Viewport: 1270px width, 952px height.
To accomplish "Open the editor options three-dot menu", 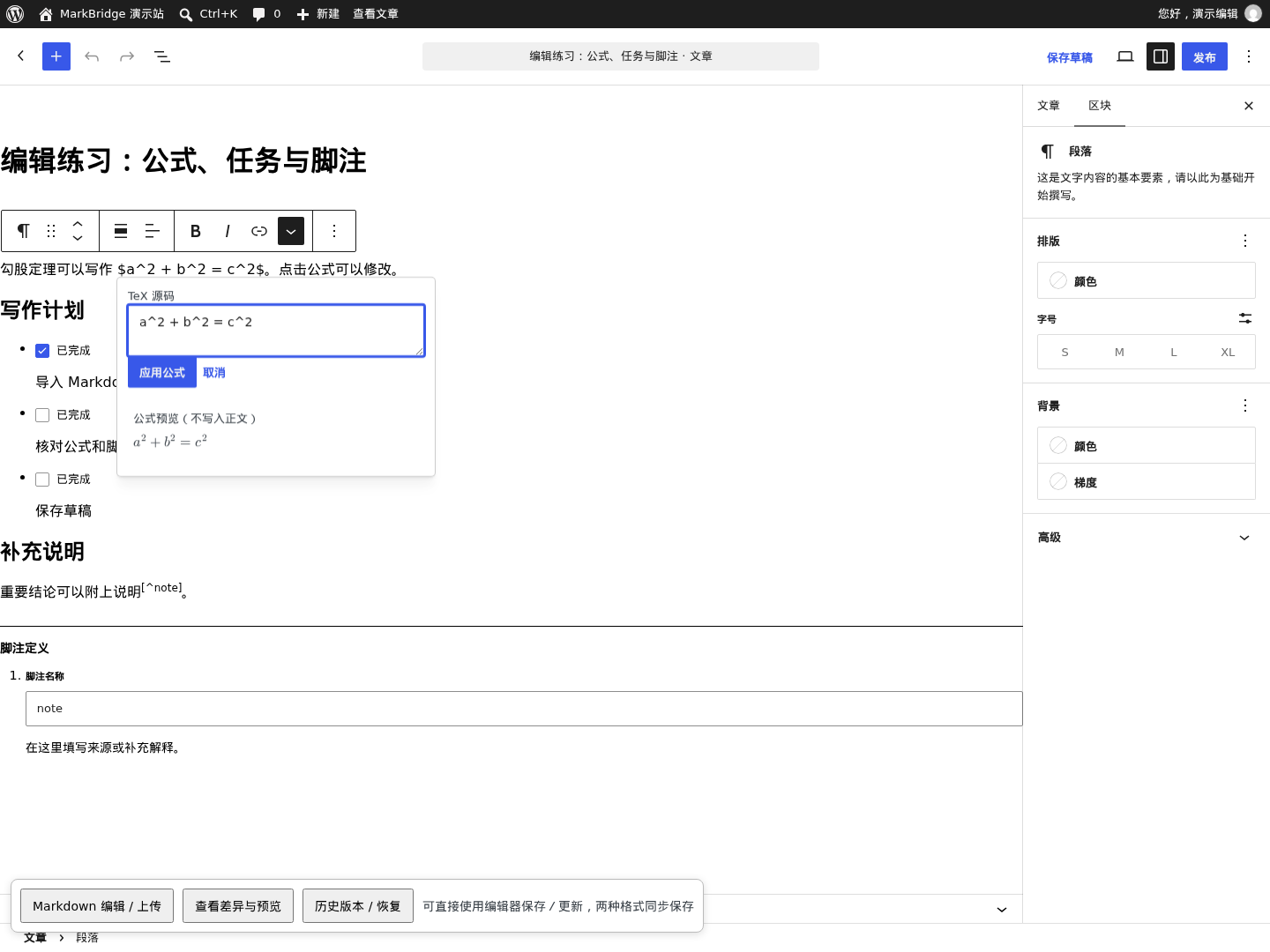I will [x=1249, y=56].
